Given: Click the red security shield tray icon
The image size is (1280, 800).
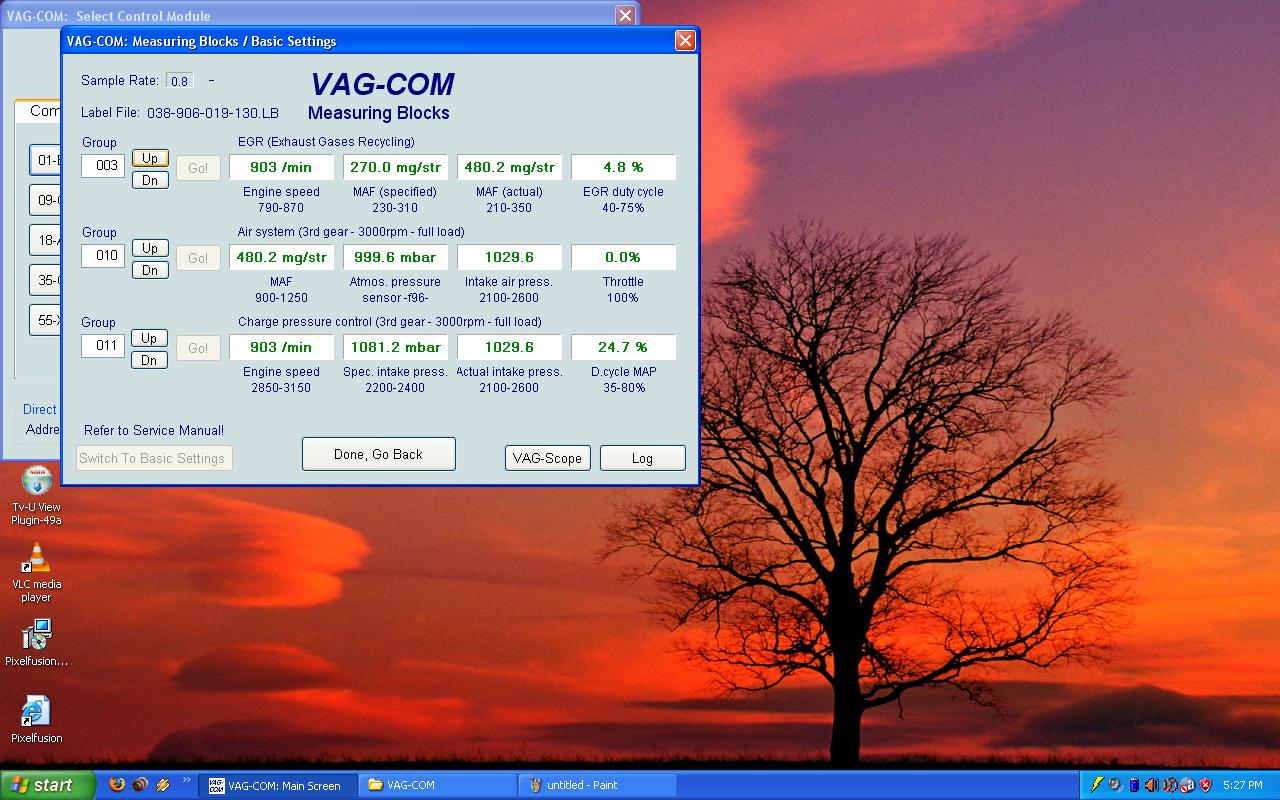Looking at the screenshot, I should coord(1205,785).
